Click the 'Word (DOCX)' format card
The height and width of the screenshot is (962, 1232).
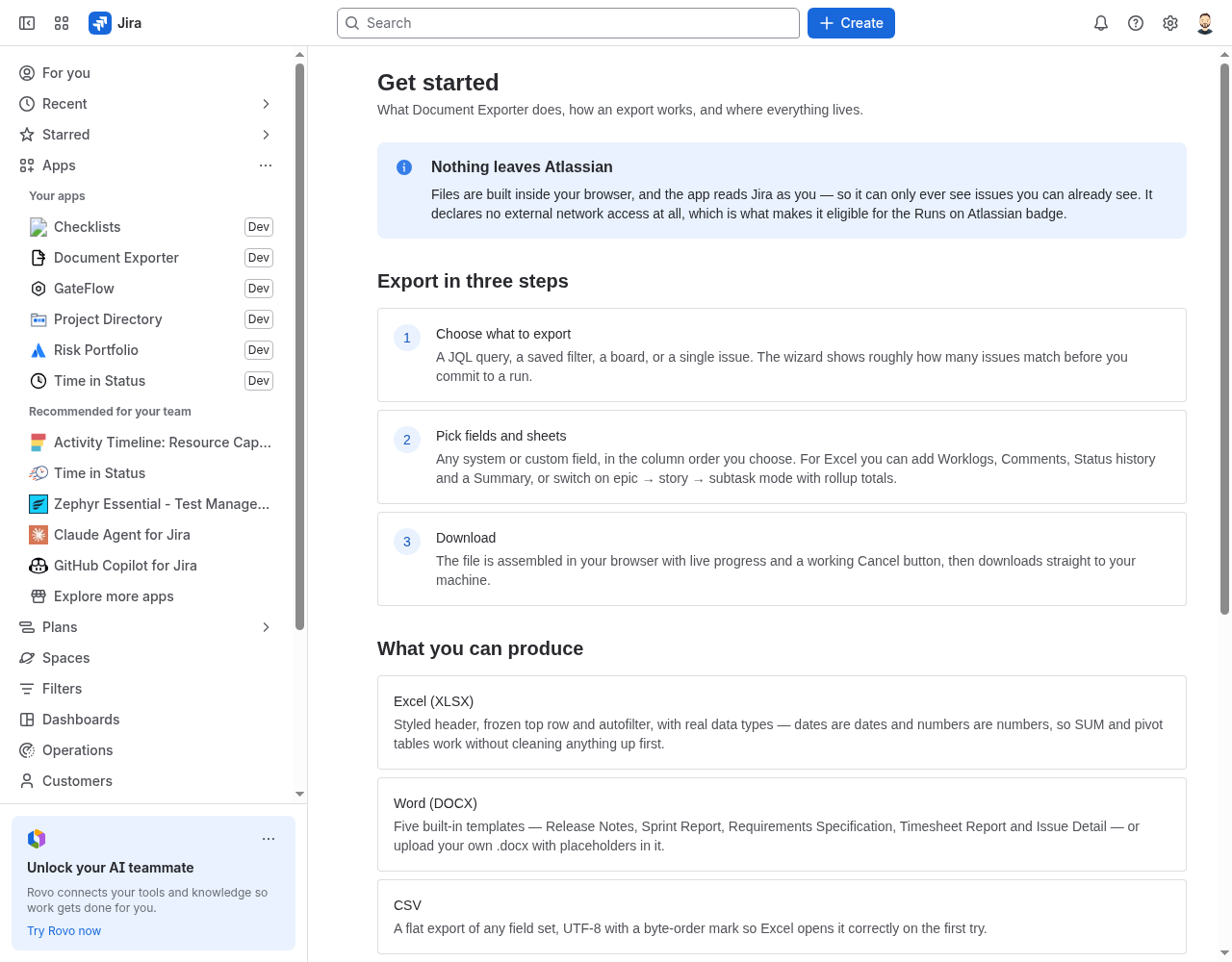[782, 824]
